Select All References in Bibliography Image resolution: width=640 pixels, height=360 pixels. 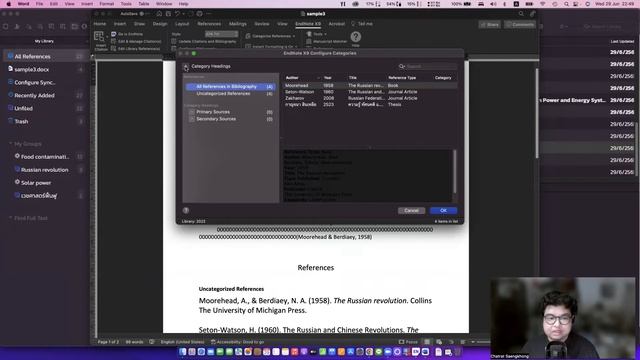pyautogui.click(x=231, y=87)
